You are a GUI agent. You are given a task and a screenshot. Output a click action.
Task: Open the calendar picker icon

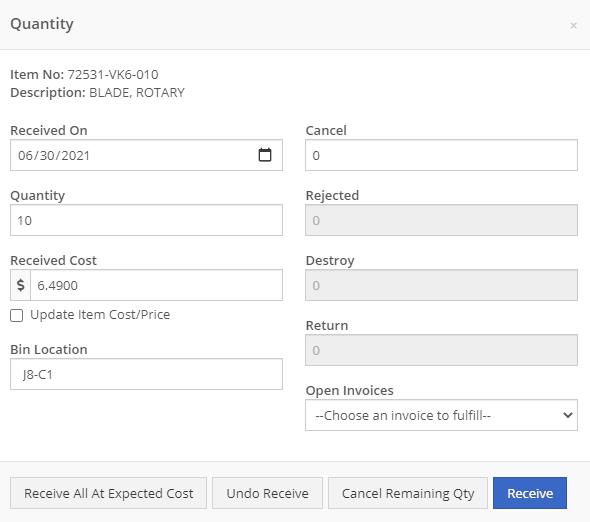point(265,155)
